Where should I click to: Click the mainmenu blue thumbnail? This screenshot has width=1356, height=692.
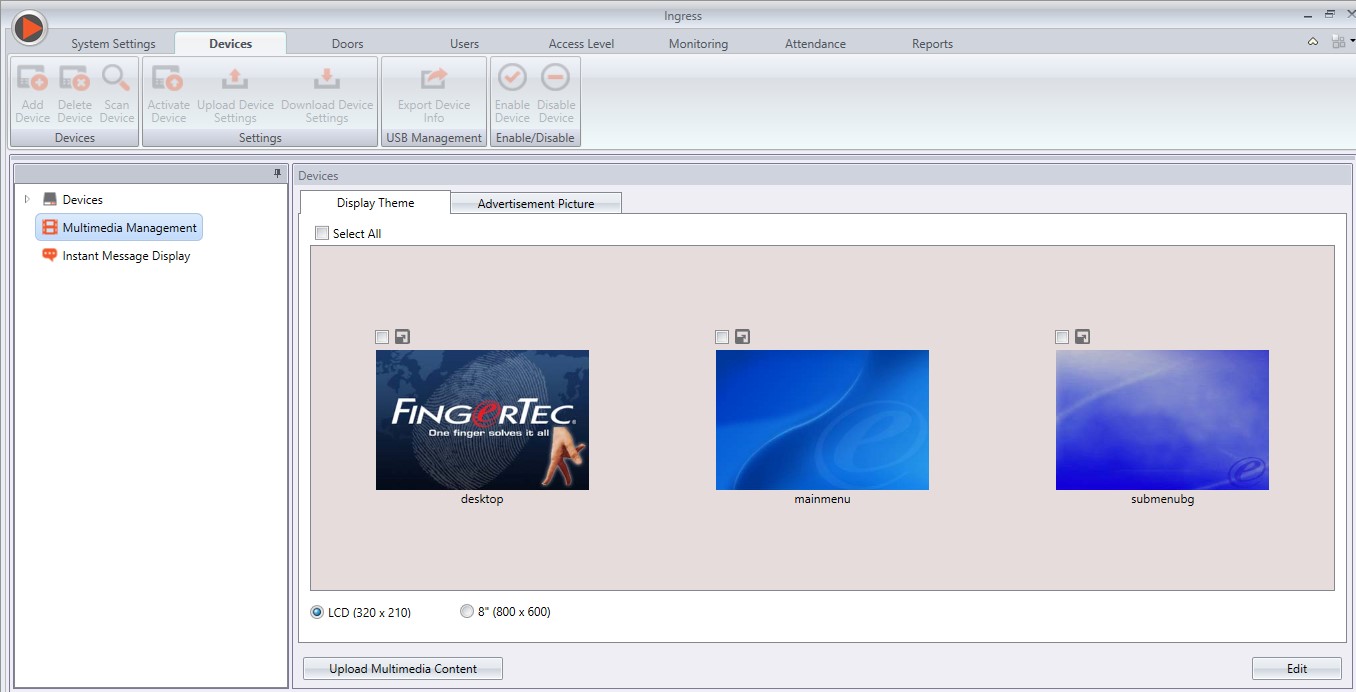(x=822, y=420)
